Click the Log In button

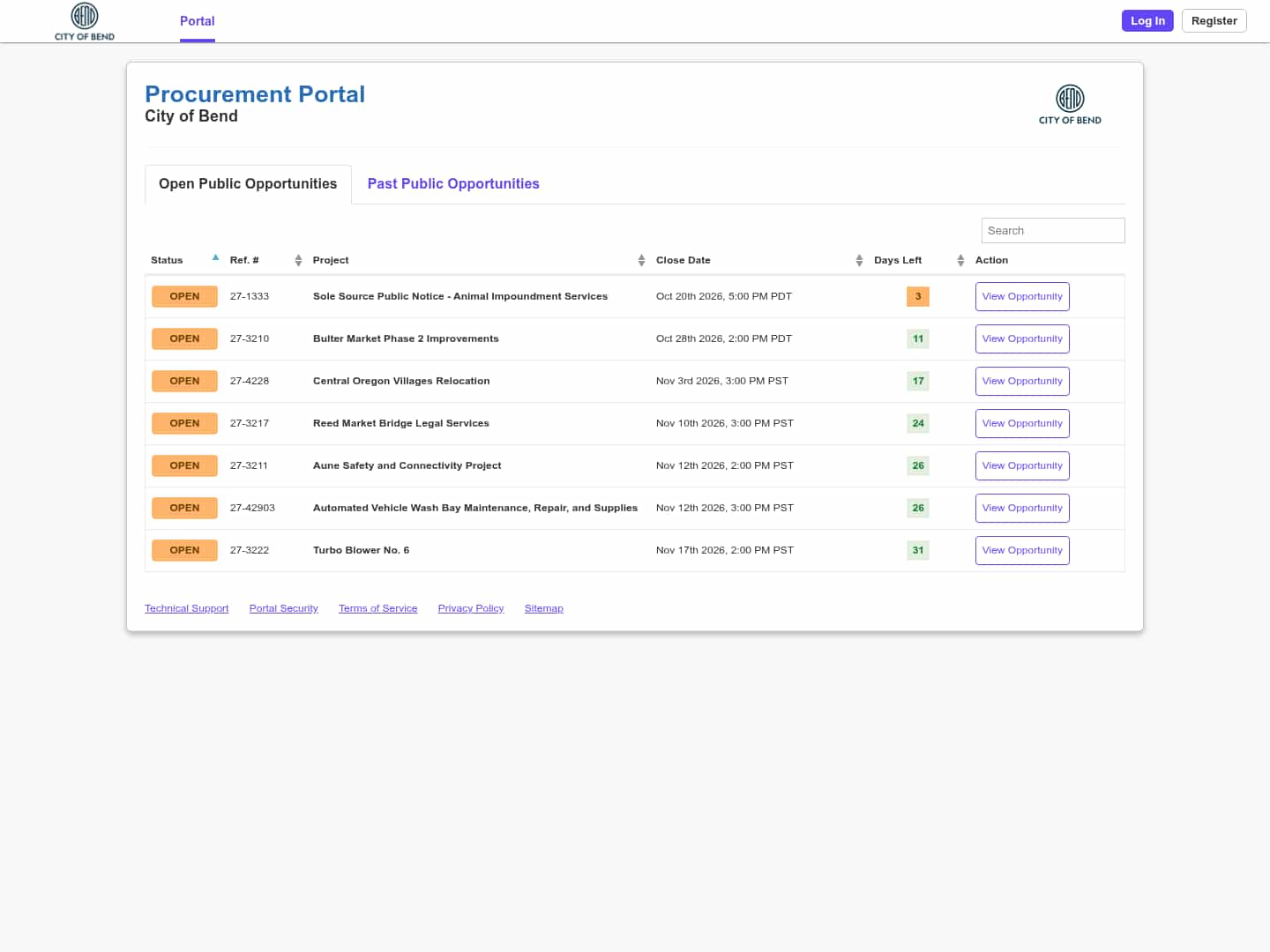tap(1147, 20)
